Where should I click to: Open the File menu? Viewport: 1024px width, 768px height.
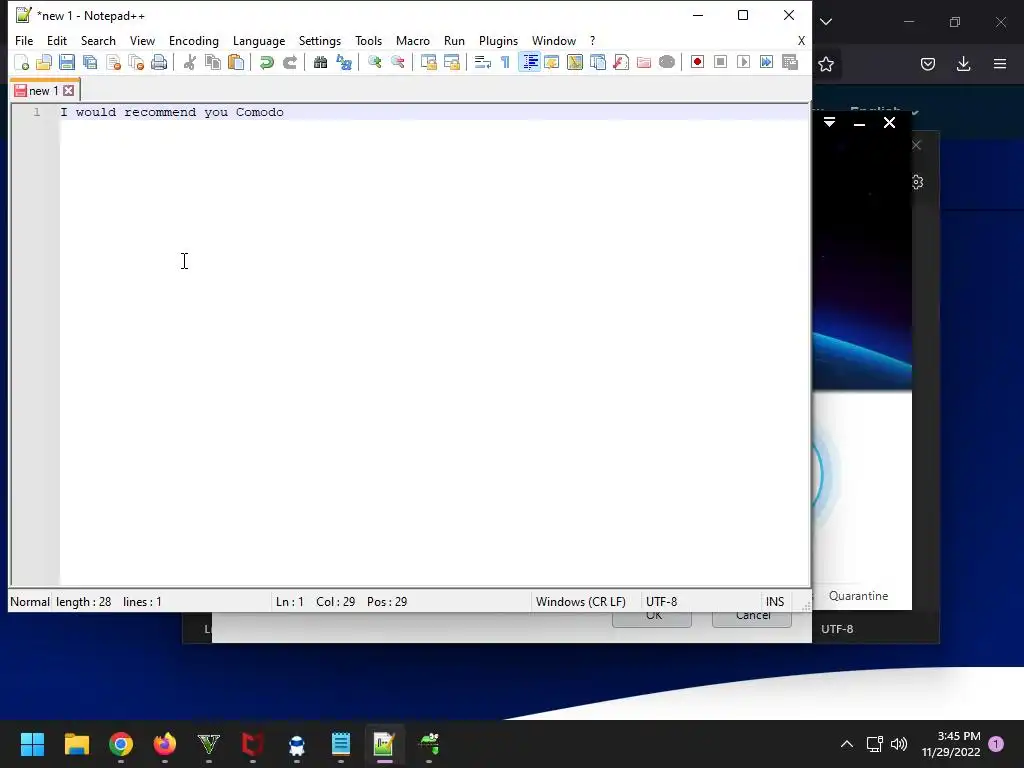24,40
